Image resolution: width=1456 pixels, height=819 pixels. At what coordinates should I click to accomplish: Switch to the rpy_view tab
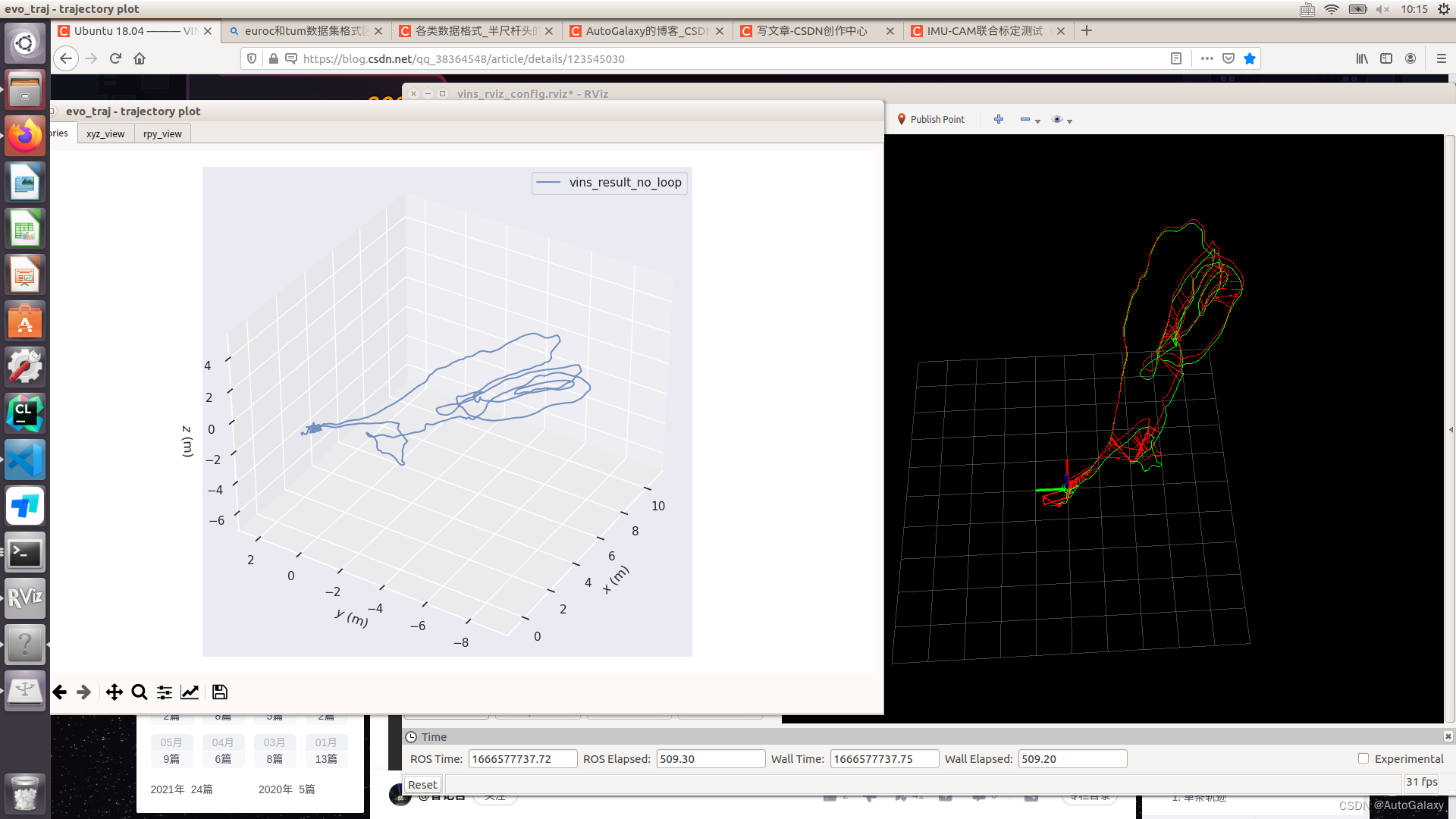click(x=162, y=133)
